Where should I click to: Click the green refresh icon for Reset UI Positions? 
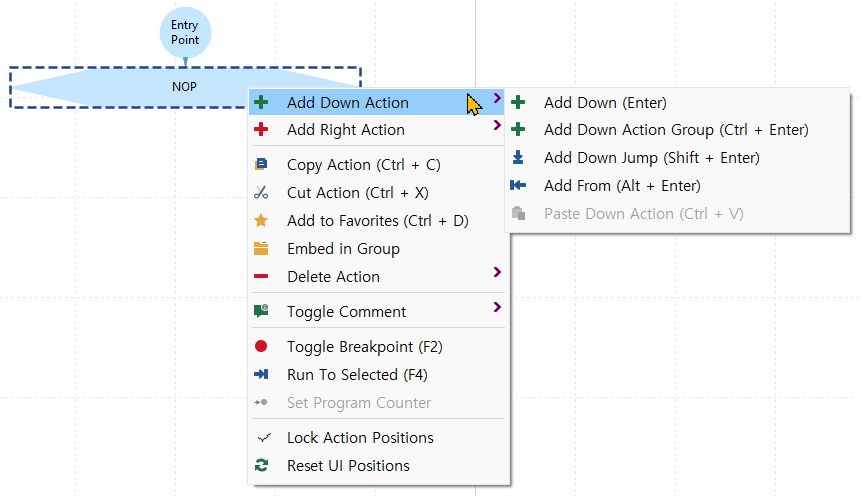point(261,465)
